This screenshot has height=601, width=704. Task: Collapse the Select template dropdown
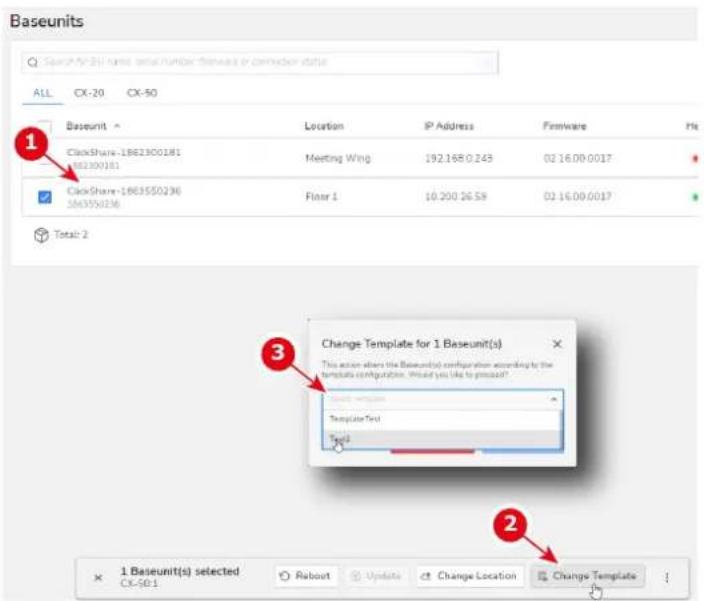coord(554,399)
